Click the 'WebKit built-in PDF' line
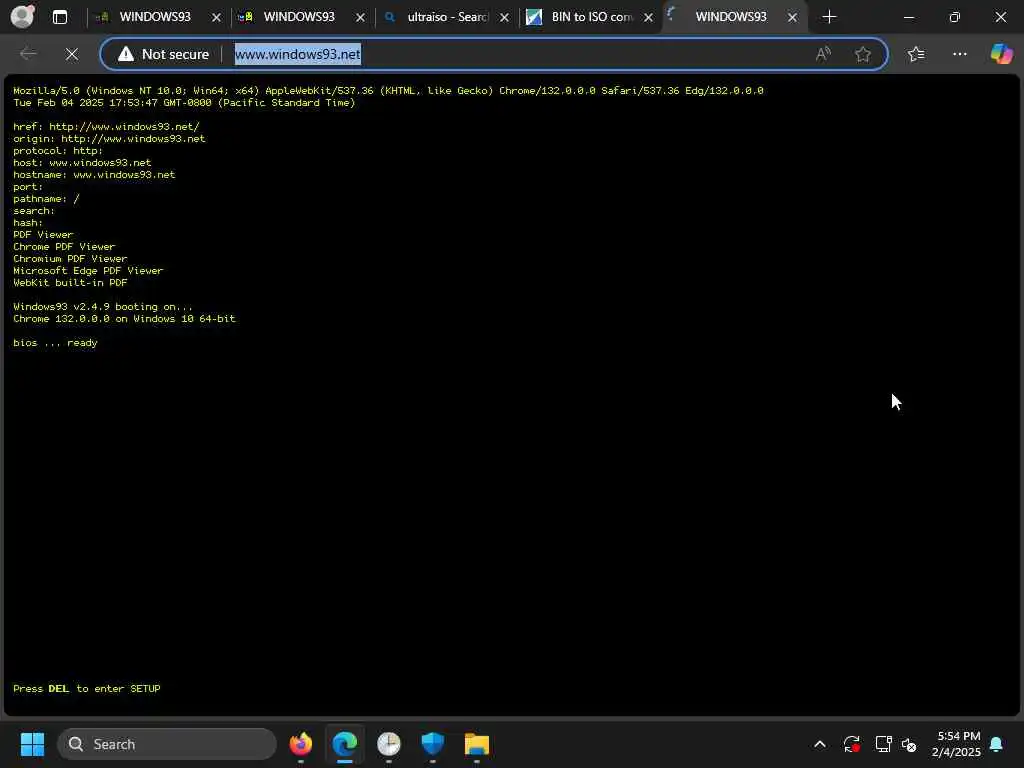 click(x=71, y=283)
